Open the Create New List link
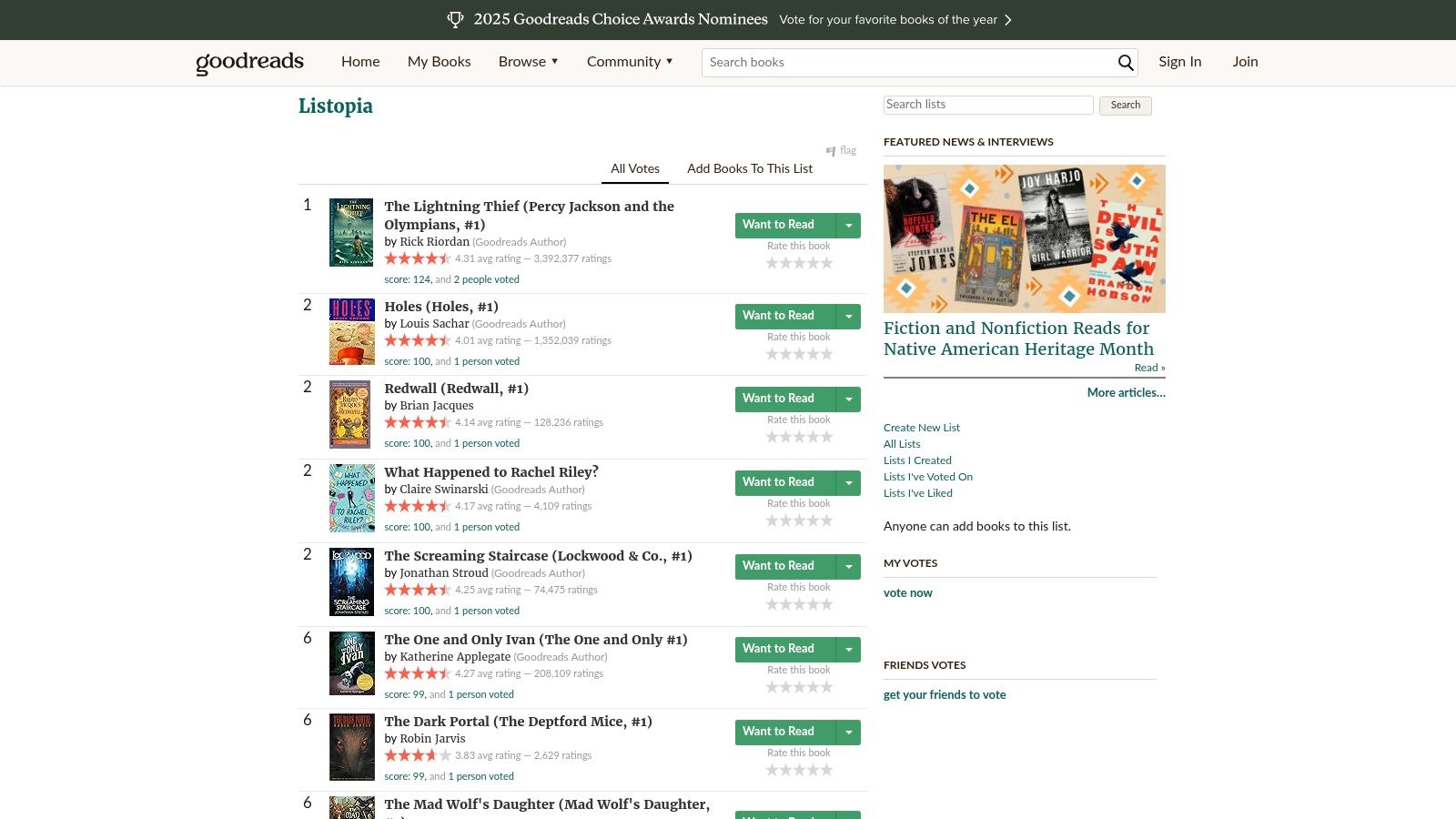Screen dimensions: 1456x819 click(x=921, y=428)
